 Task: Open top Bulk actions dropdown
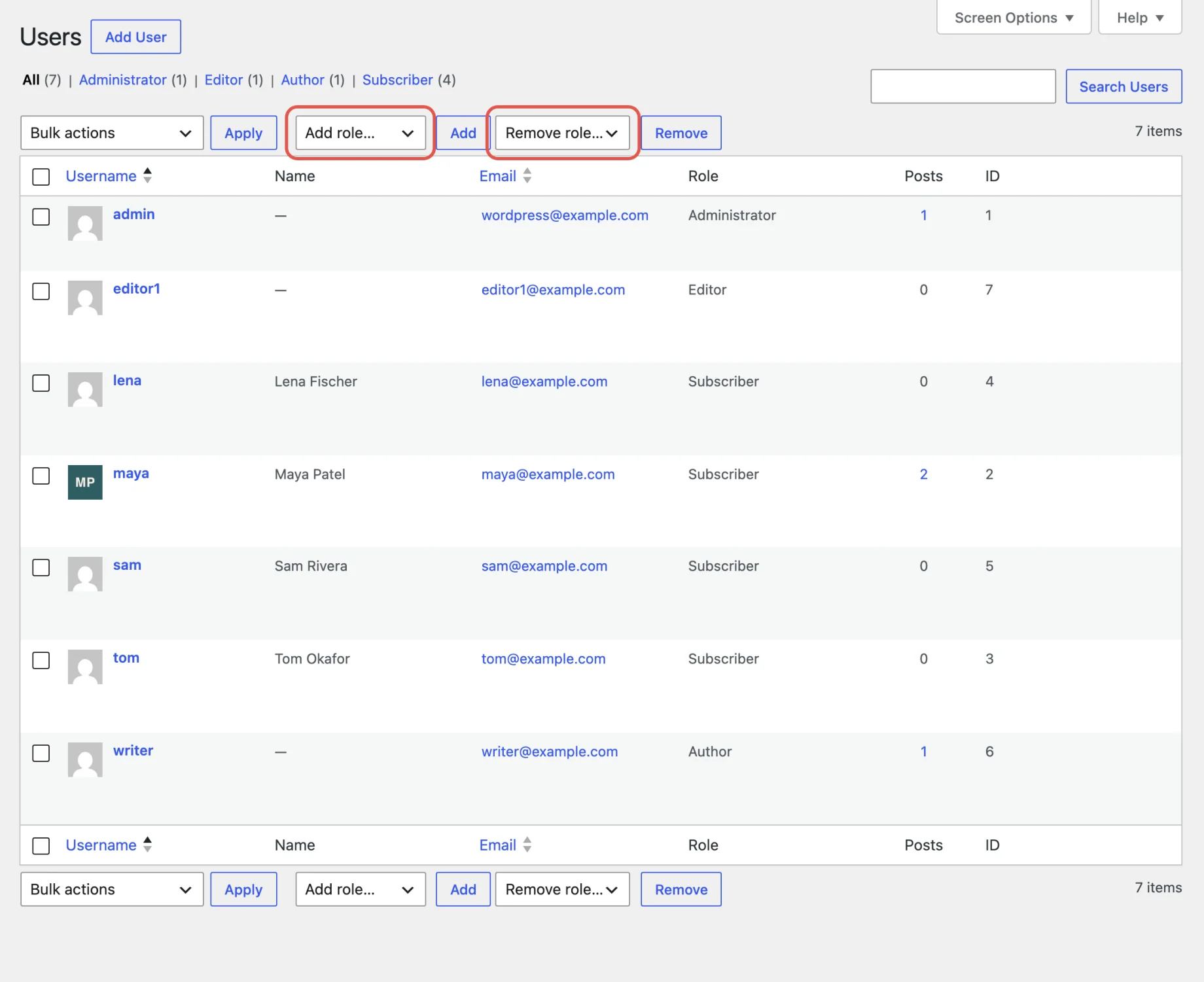click(x=112, y=133)
